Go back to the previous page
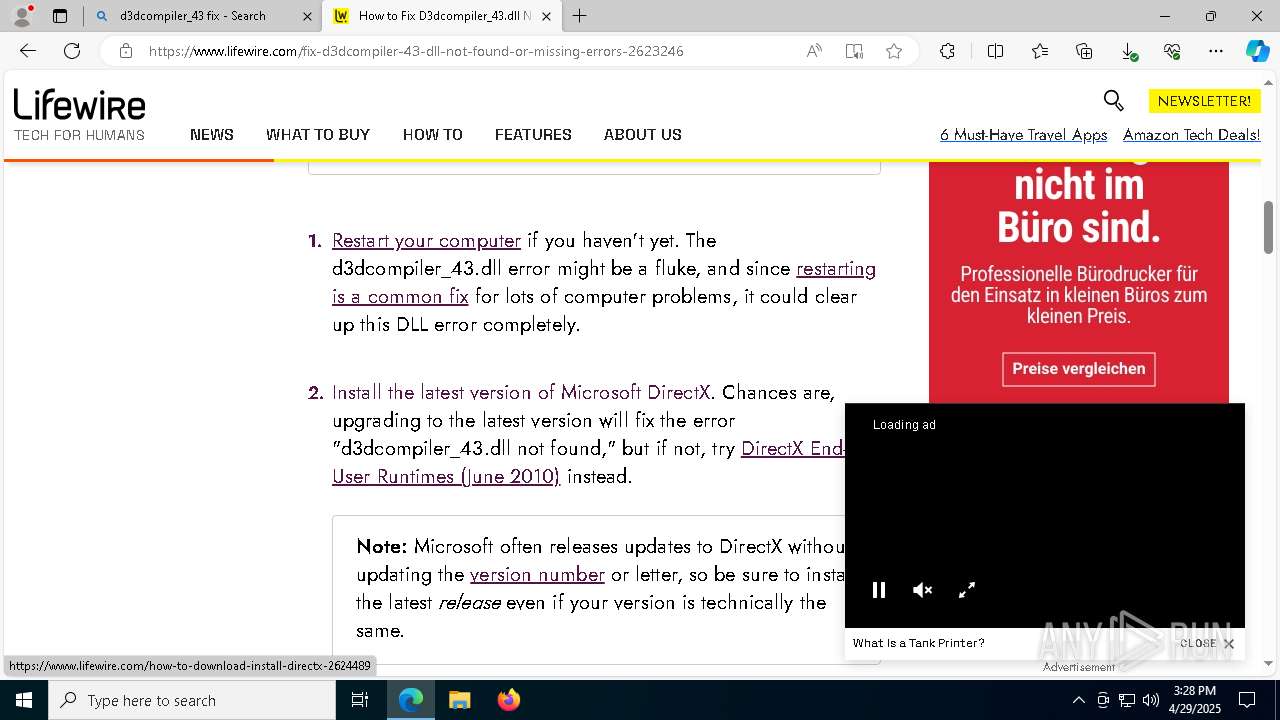Screen dimensions: 1280x720 28,51
